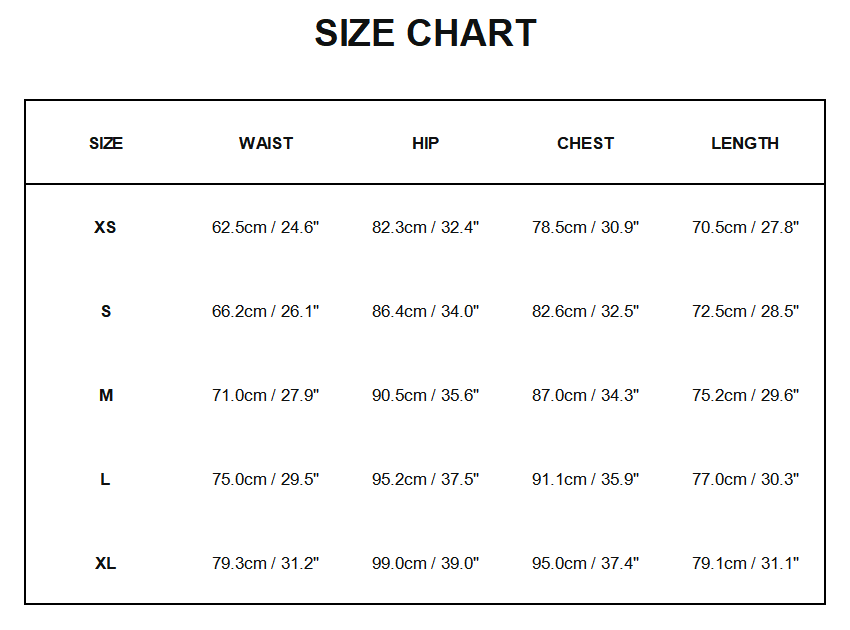Select L chest value 91.1cm / 35.9"
The image size is (850, 630).
[585, 479]
